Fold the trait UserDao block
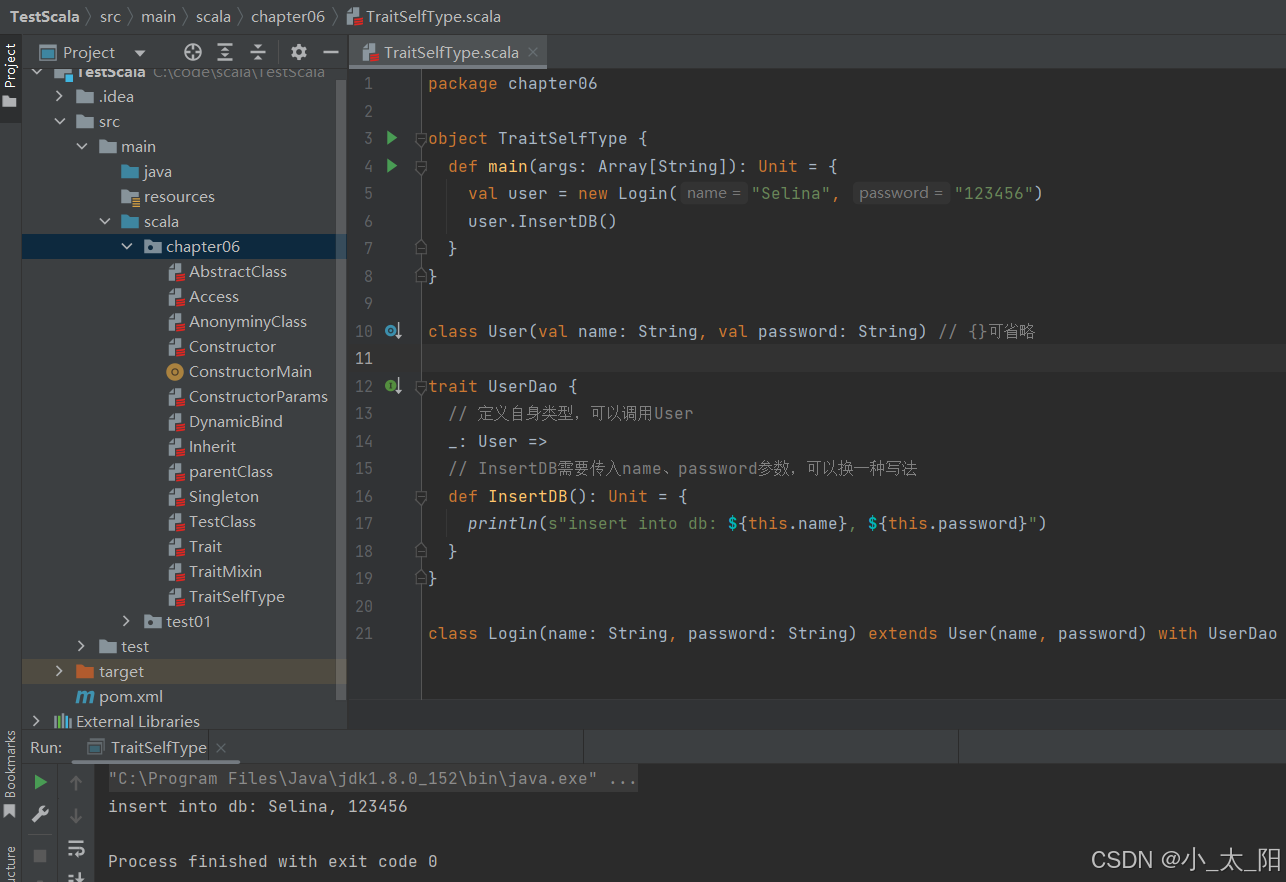 coord(421,387)
